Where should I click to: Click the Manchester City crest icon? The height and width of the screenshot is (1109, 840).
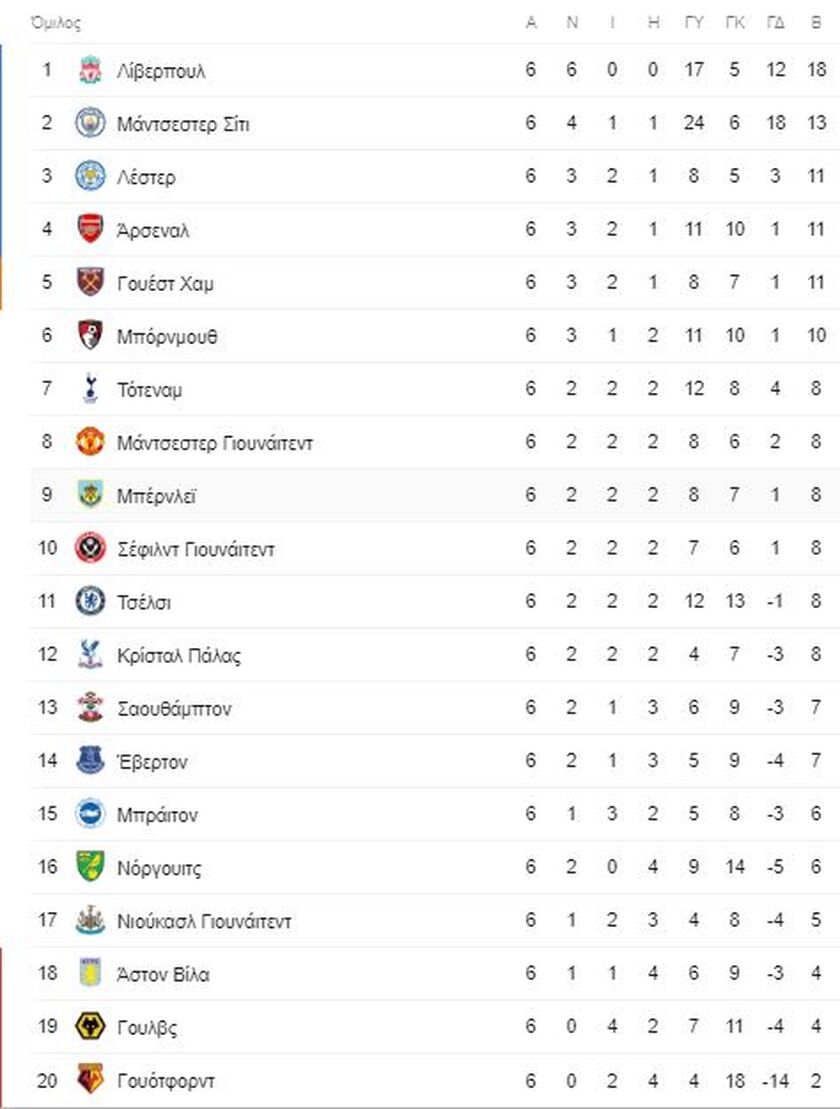(90, 123)
